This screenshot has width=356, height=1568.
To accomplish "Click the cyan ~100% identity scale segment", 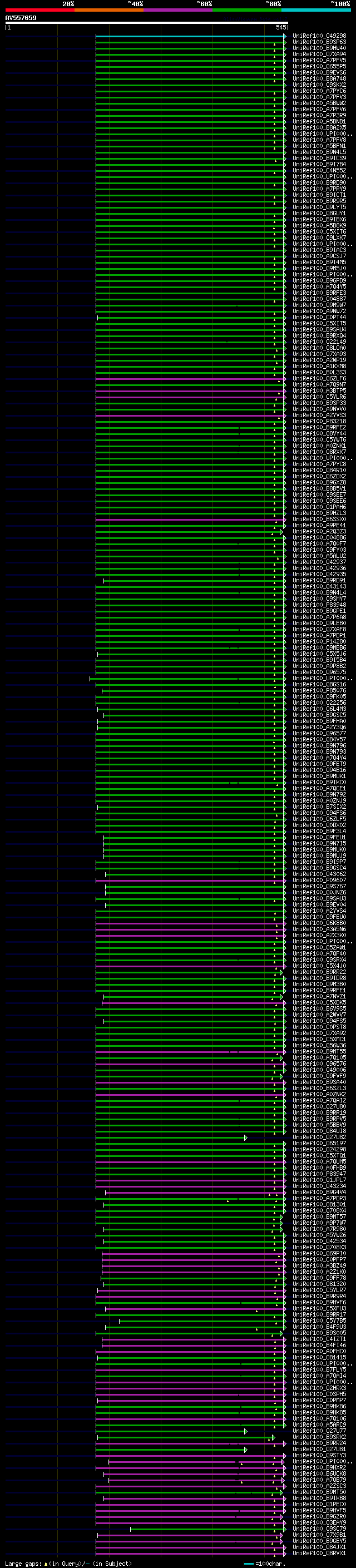I will click(x=316, y=10).
